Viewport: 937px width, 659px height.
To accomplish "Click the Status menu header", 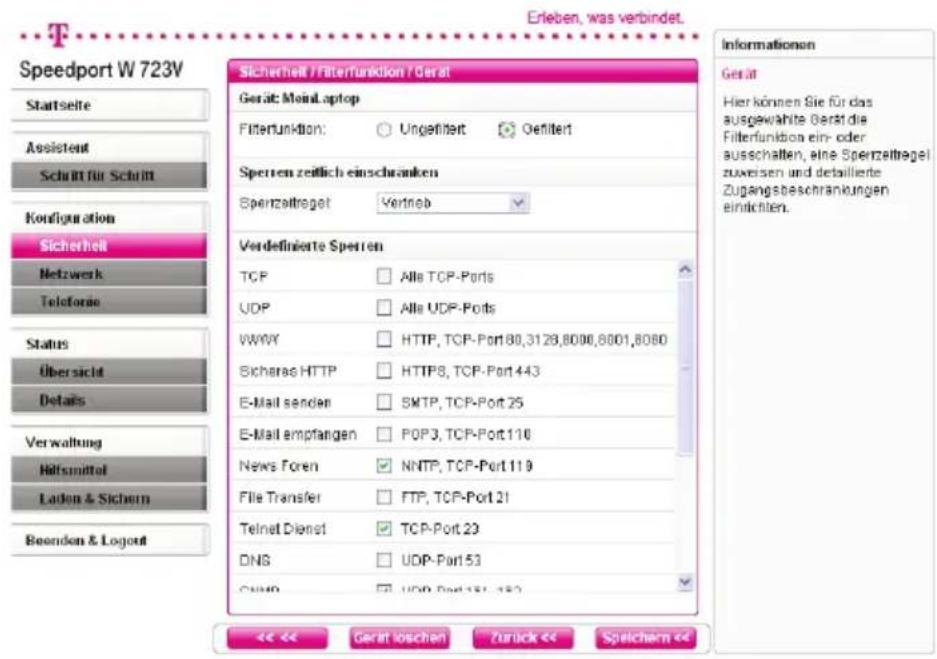I will click(x=110, y=344).
